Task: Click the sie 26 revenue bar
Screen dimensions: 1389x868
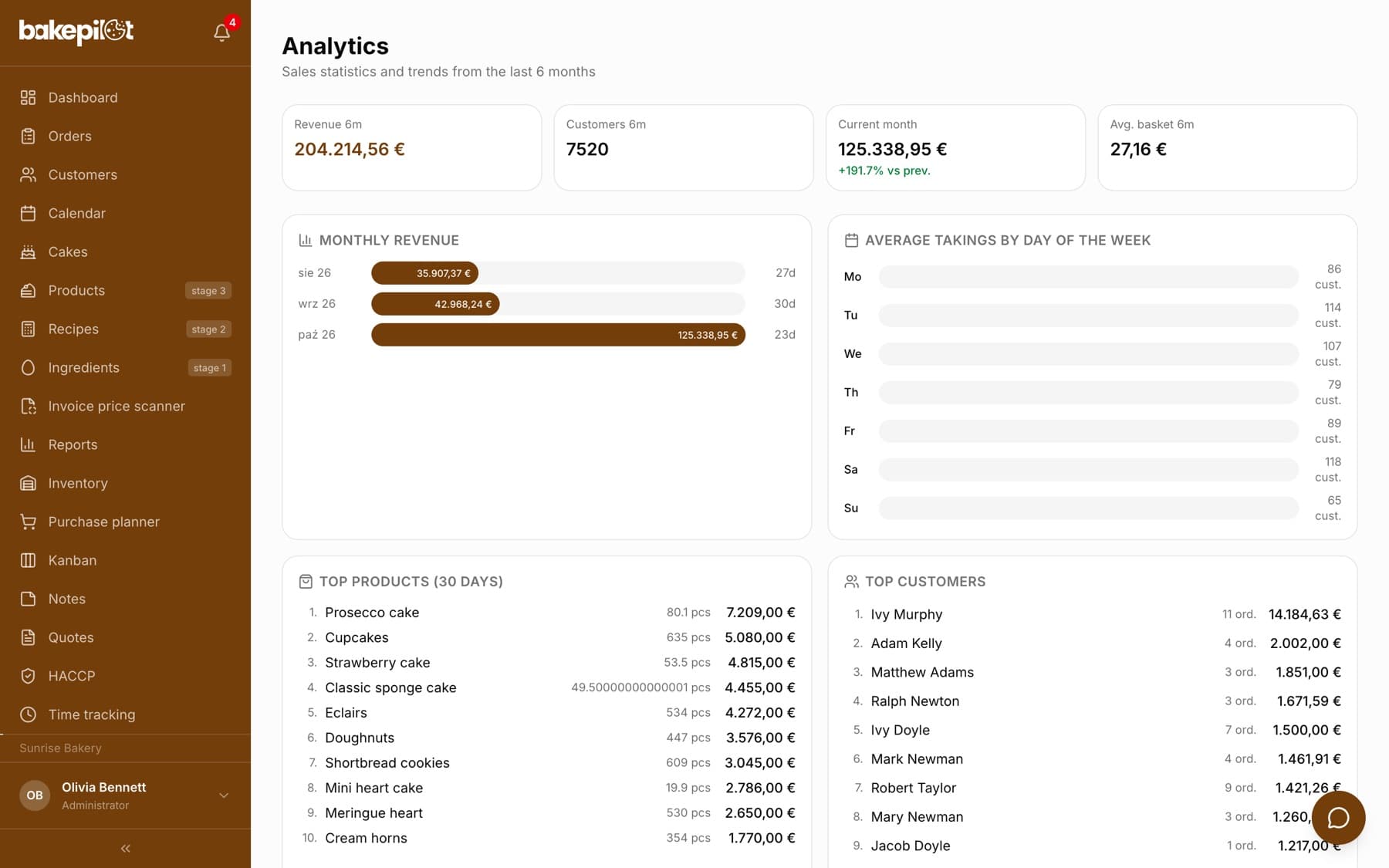Action: click(x=424, y=273)
